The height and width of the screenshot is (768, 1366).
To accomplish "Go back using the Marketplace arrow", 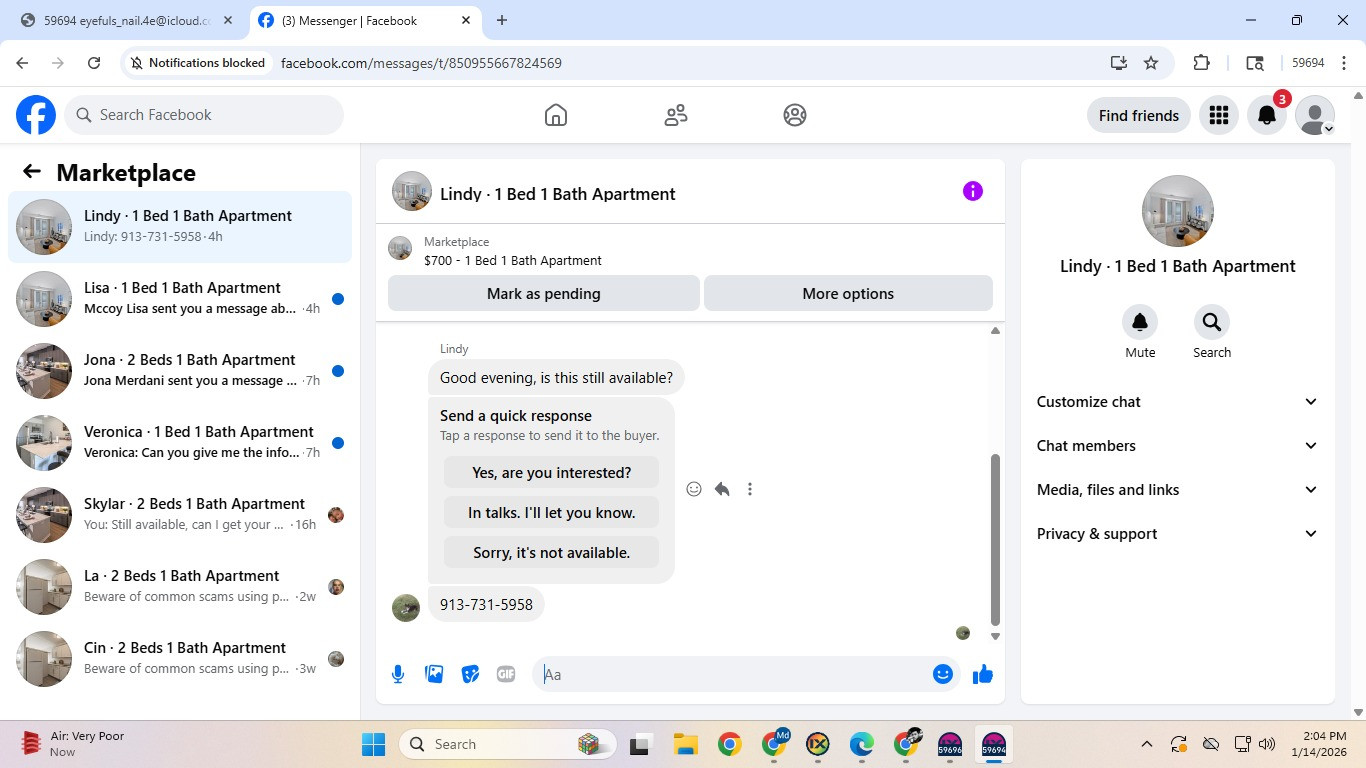I will pos(32,172).
